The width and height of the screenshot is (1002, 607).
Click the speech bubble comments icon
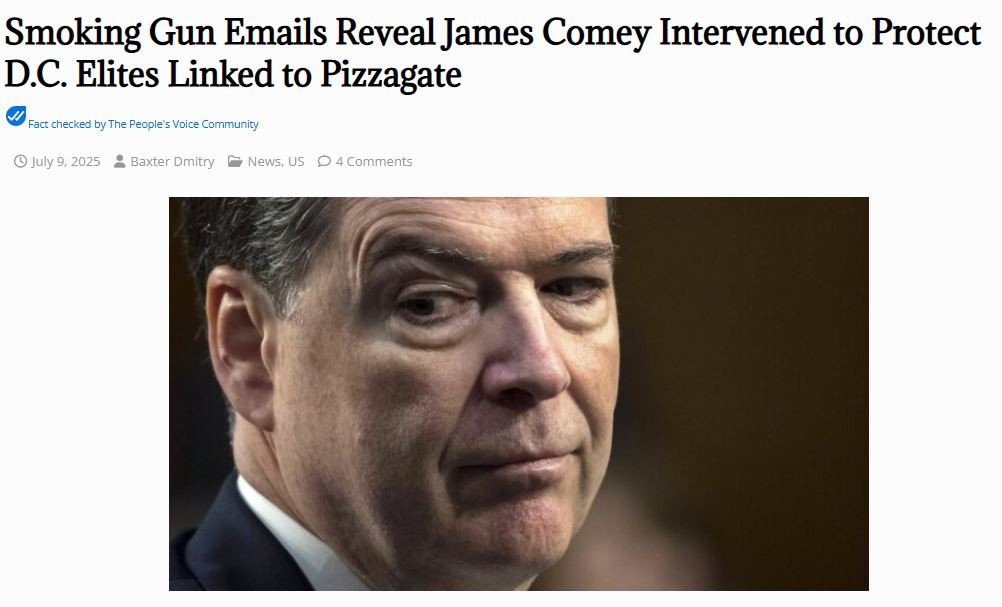pos(324,162)
